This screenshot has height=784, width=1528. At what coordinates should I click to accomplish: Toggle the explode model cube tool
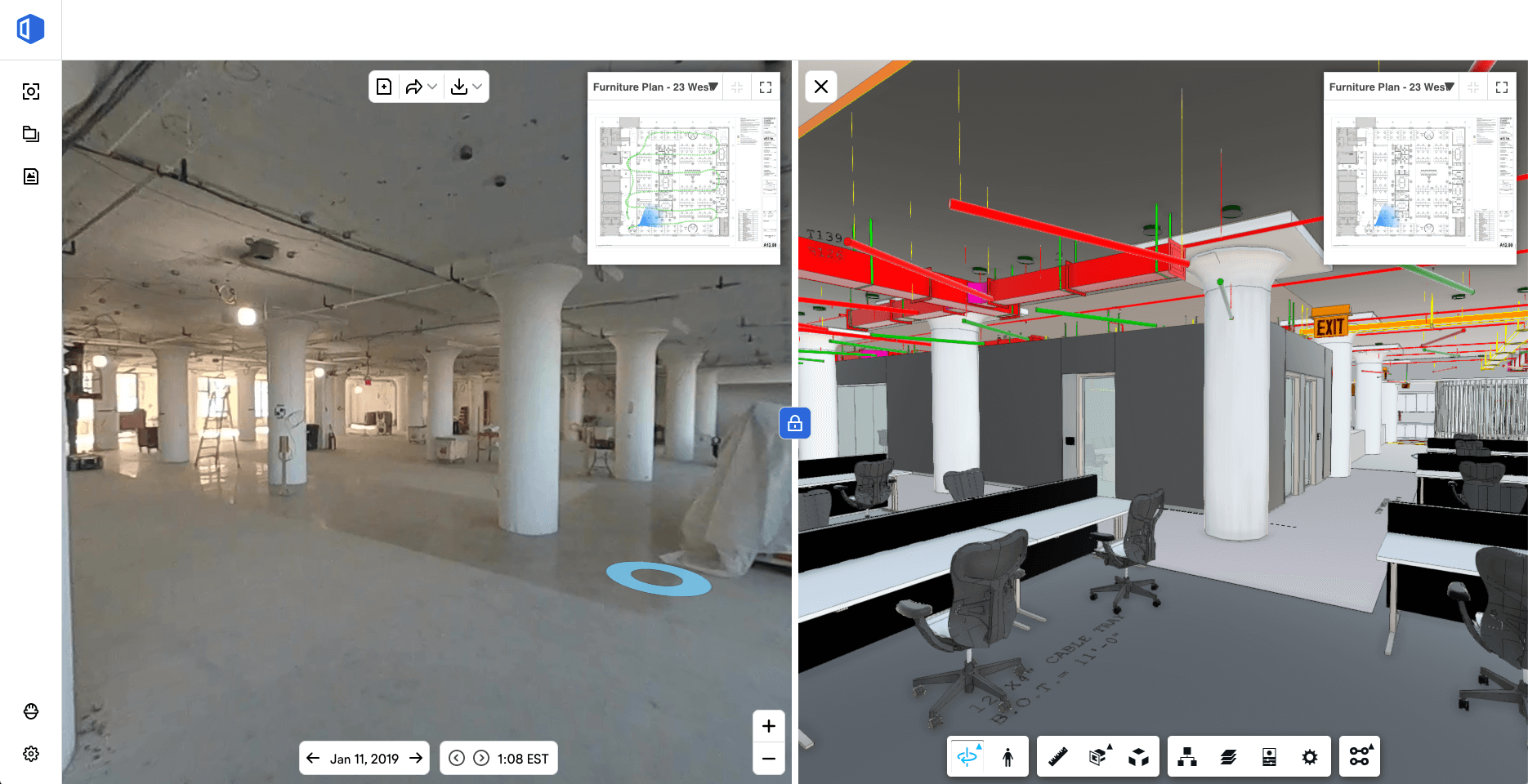coord(1138,757)
